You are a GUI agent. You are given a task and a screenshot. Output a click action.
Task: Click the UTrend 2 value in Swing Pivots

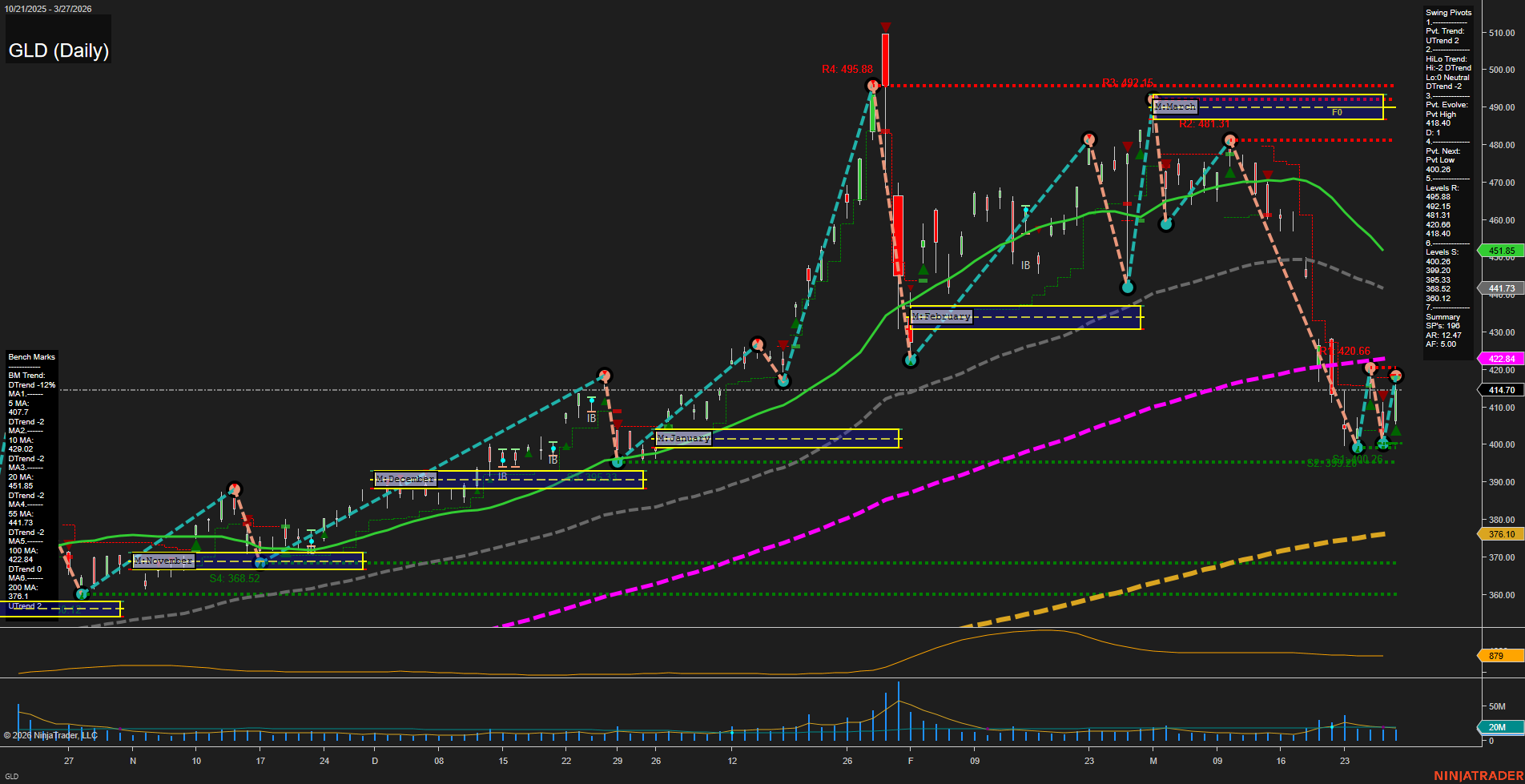(1443, 41)
